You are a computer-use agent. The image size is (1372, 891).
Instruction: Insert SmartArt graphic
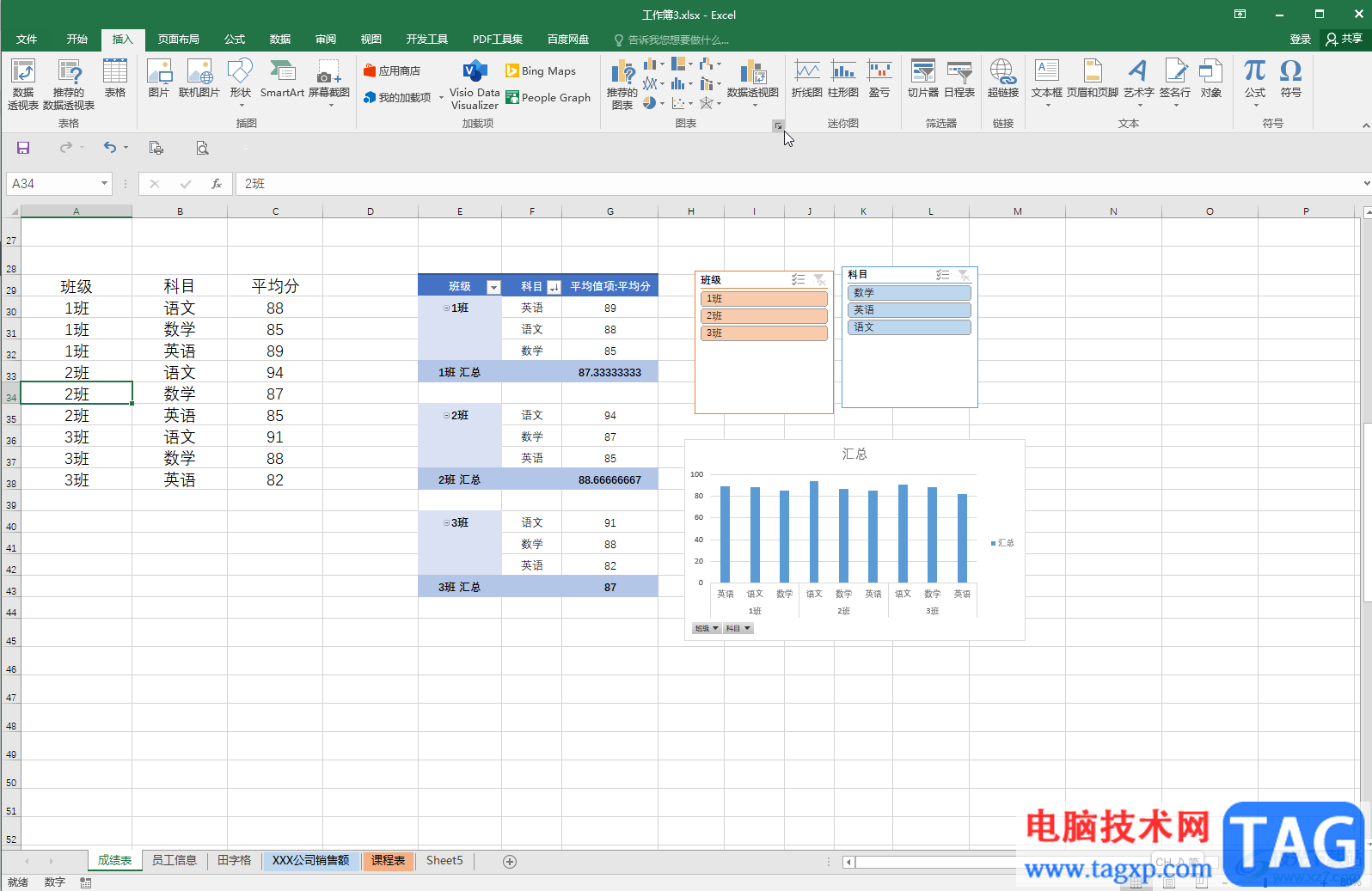(x=282, y=79)
